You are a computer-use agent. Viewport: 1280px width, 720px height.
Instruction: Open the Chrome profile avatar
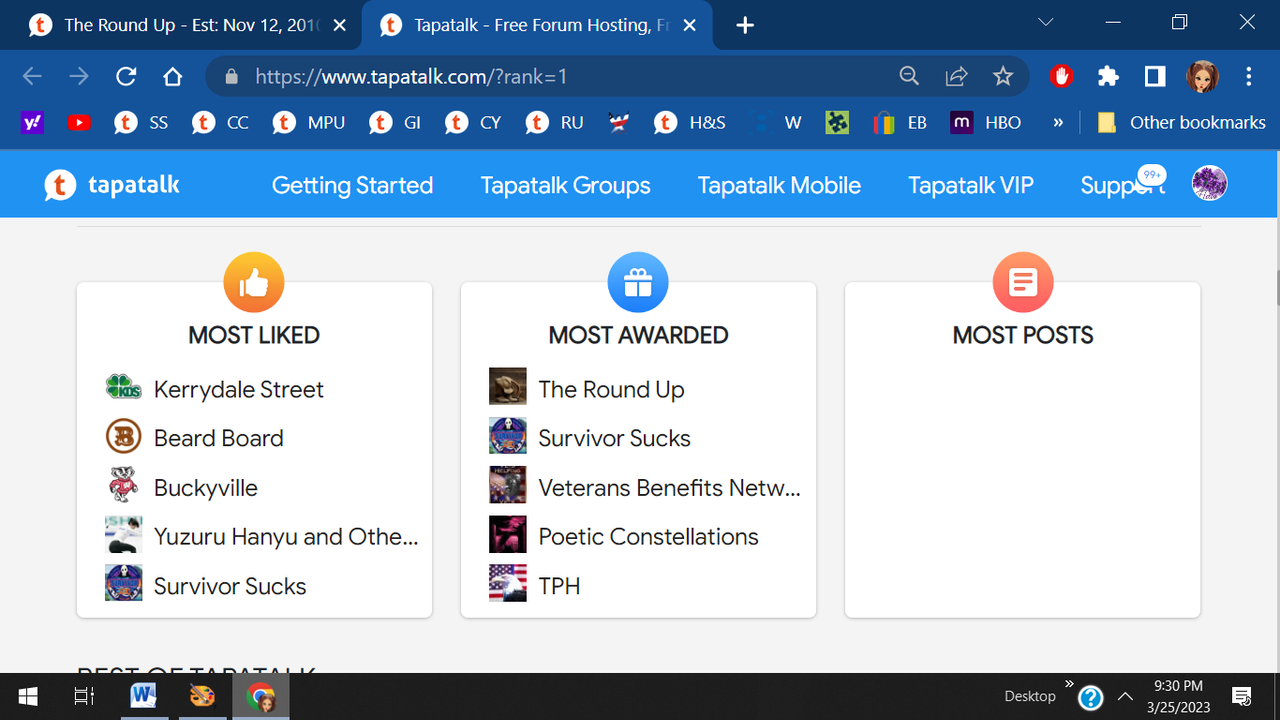(x=1202, y=77)
